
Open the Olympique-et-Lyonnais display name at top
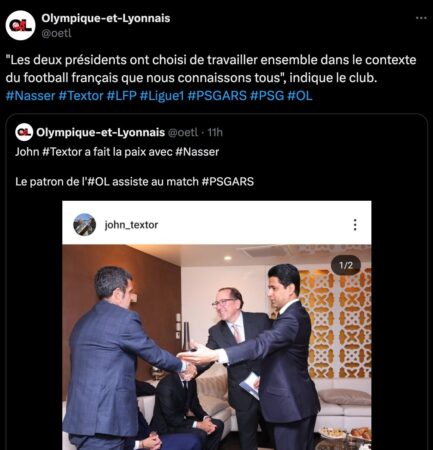point(106,18)
